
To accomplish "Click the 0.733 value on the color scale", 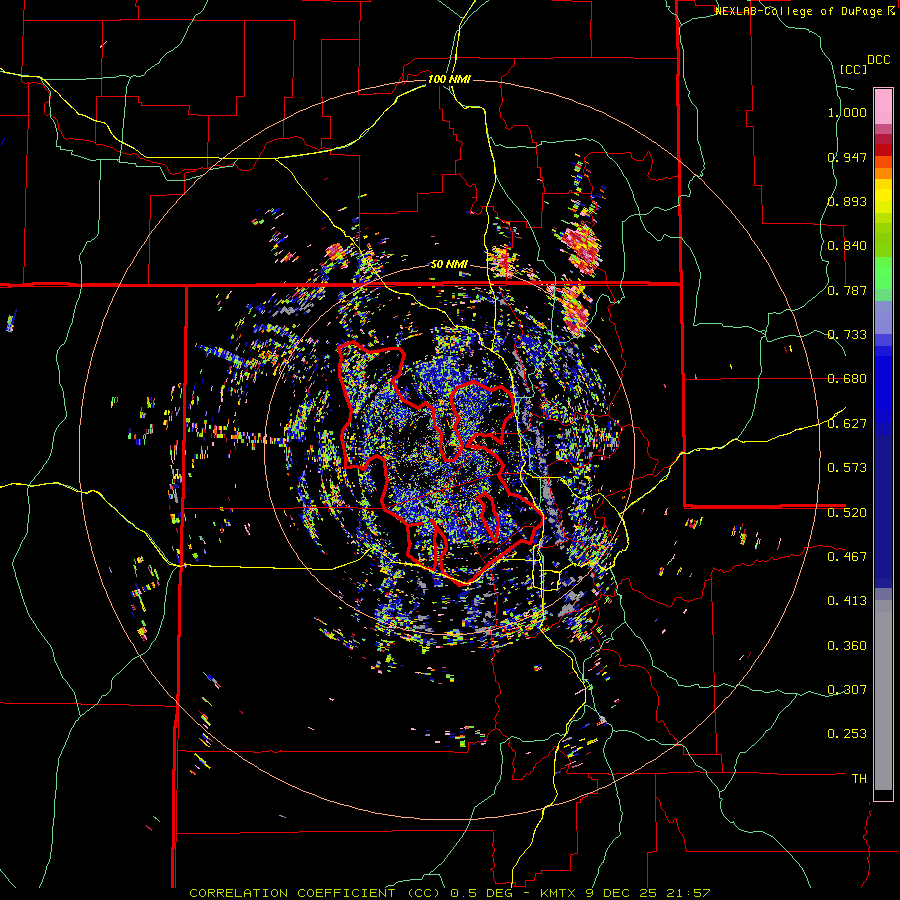I will [x=847, y=335].
